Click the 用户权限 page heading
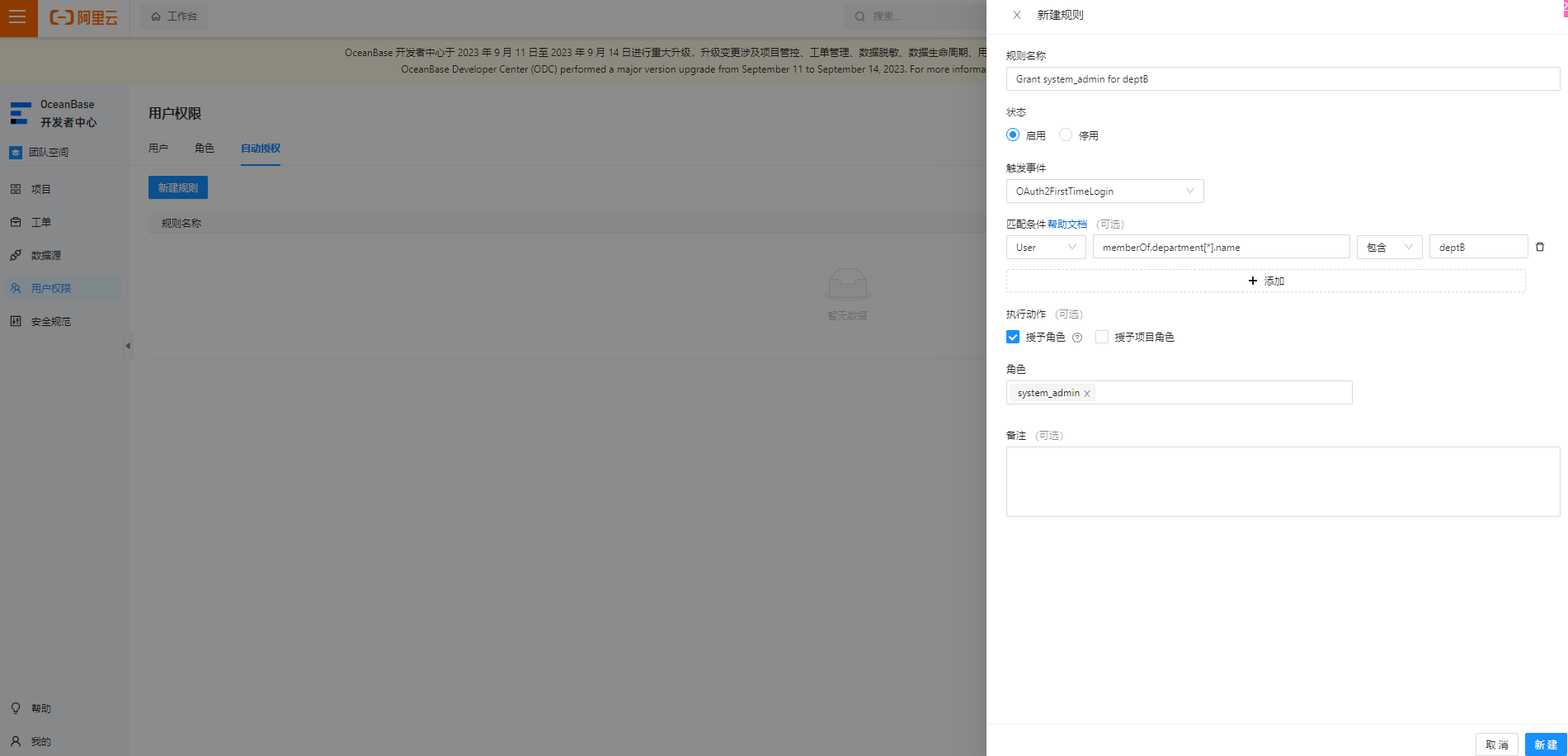Screen dimensions: 1568x756 pos(175,113)
